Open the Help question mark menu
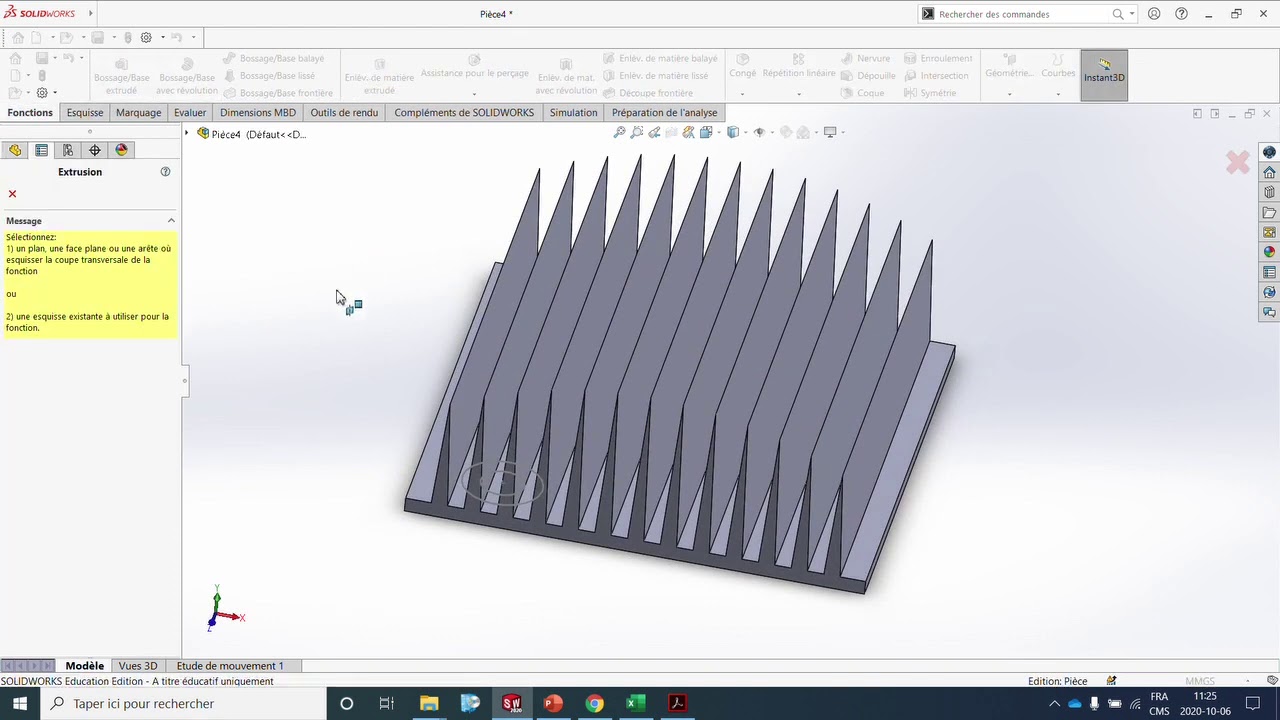1280x720 pixels. 1182,14
